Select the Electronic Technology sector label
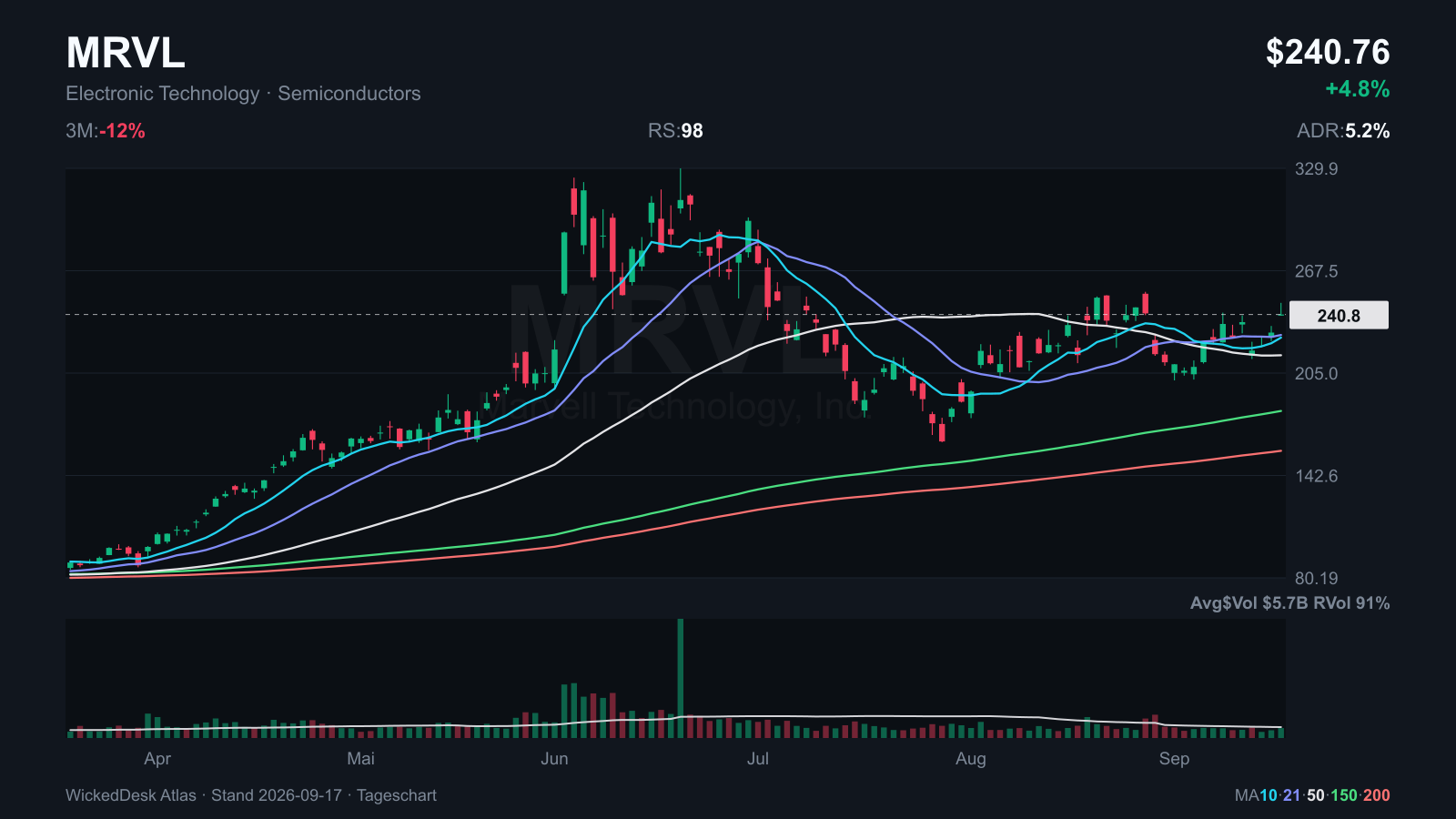Viewport: 1456px width, 819px height. tap(163, 94)
